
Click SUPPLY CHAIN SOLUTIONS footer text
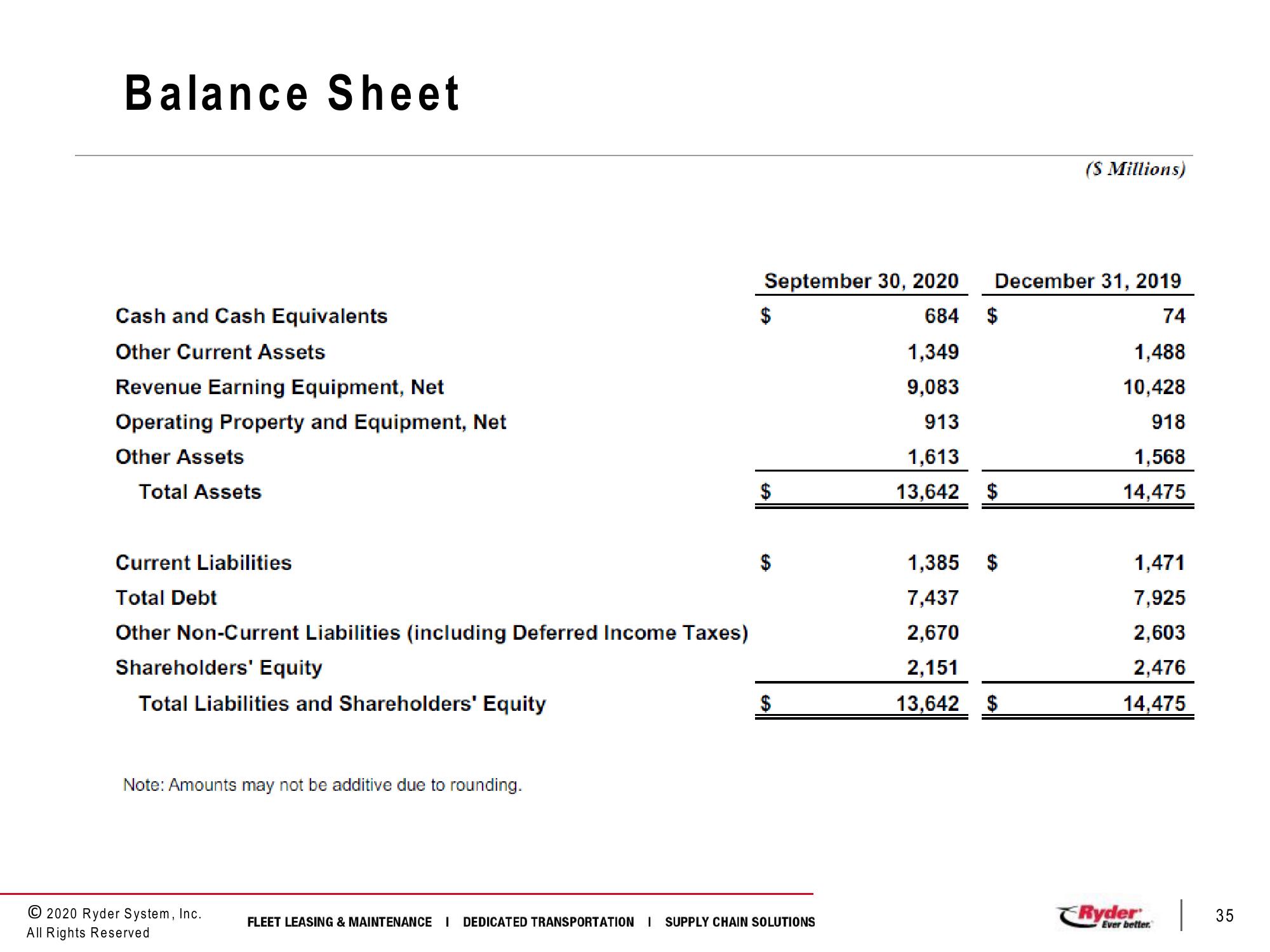pos(740,922)
